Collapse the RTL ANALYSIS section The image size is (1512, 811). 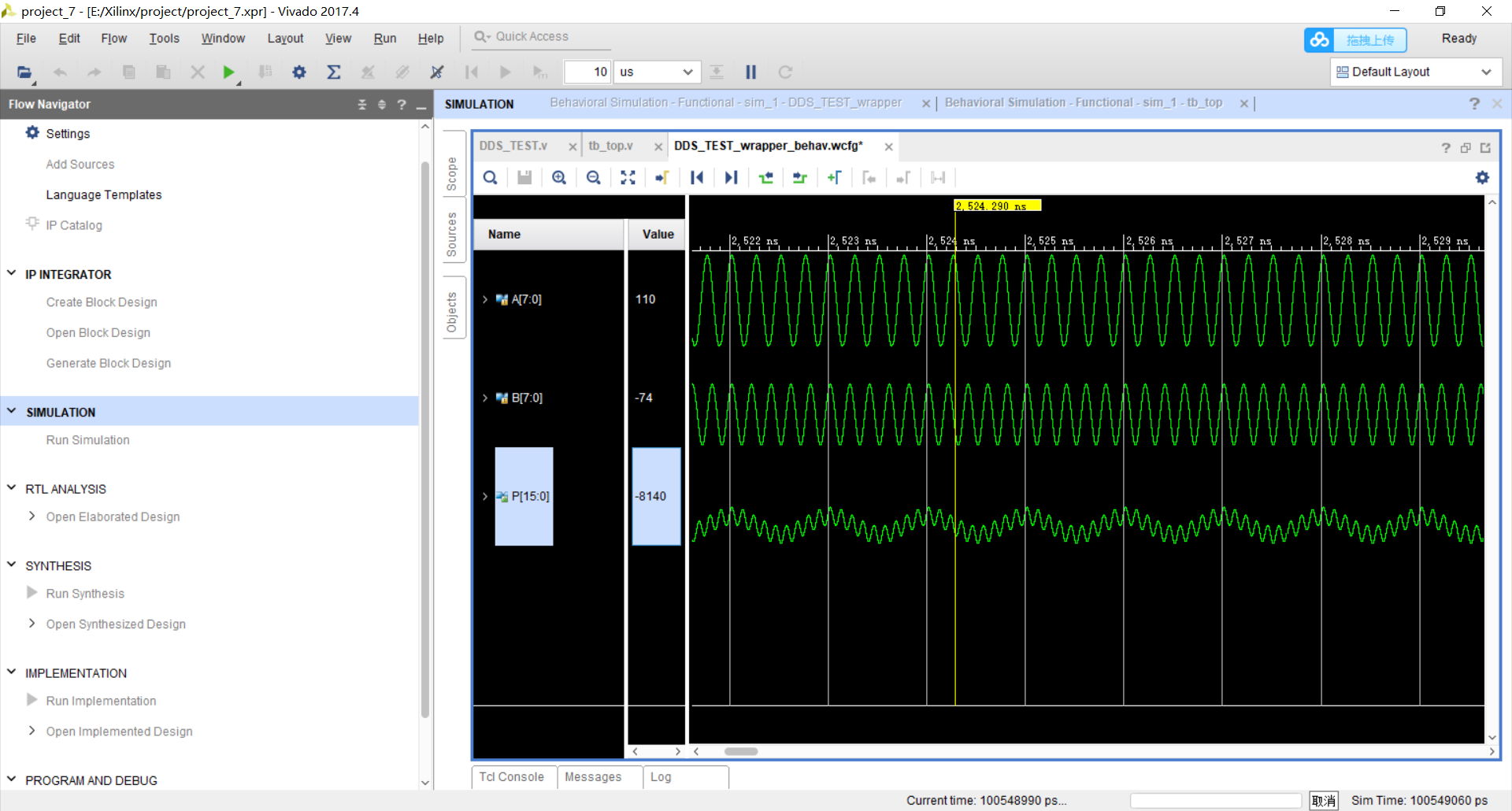(12, 487)
